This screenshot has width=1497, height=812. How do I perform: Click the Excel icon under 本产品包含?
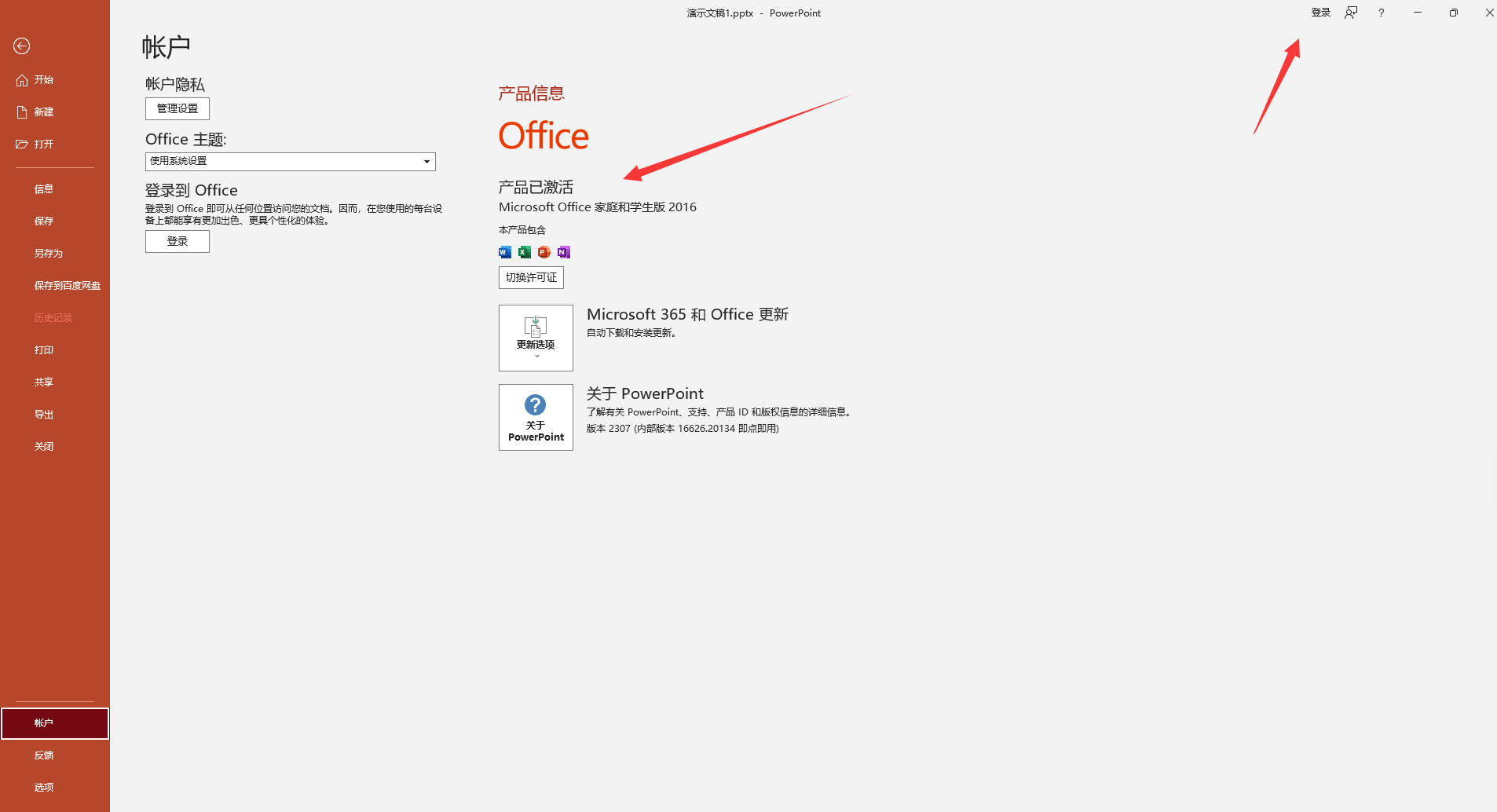tap(525, 252)
